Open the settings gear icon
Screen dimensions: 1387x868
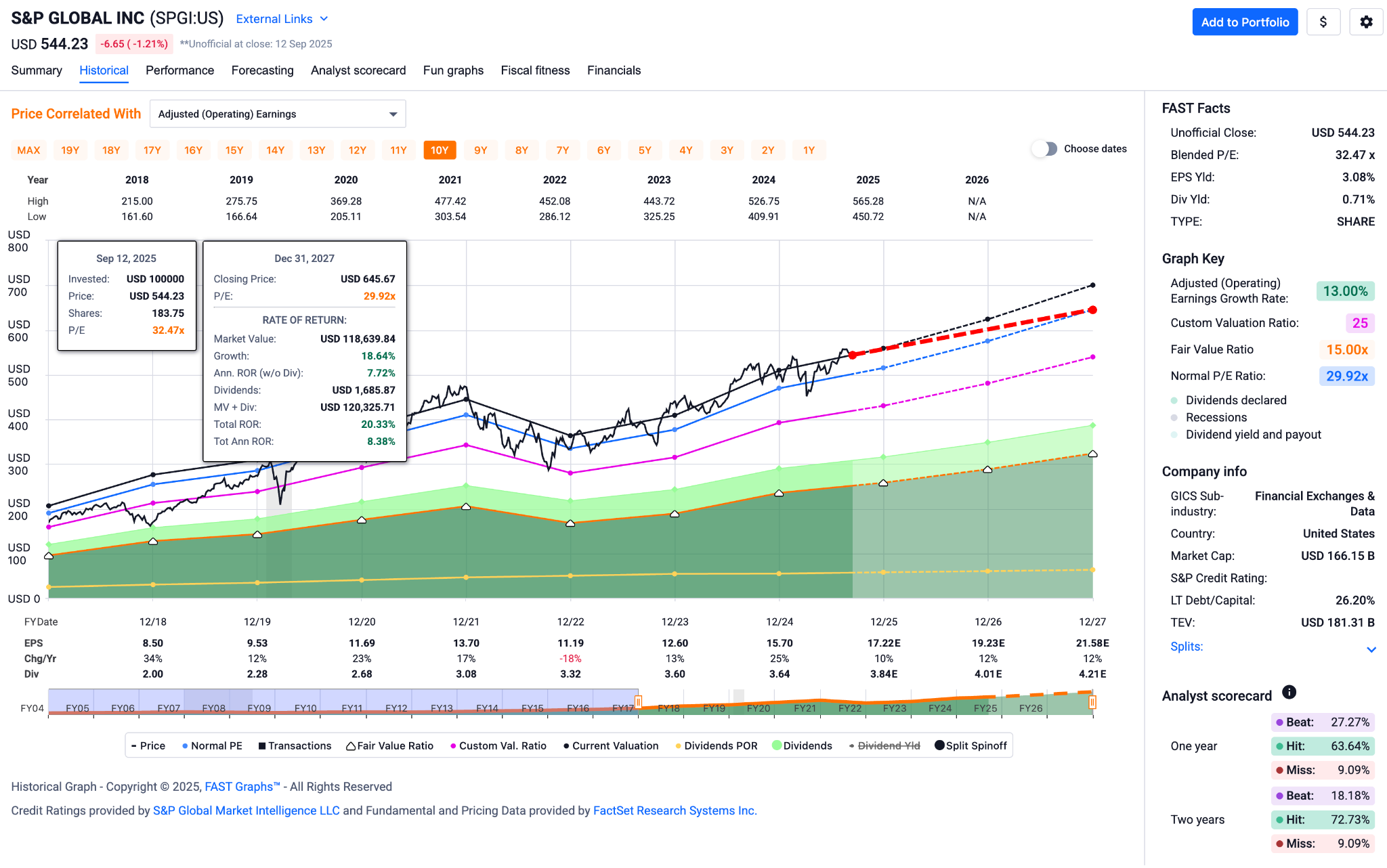click(1366, 22)
